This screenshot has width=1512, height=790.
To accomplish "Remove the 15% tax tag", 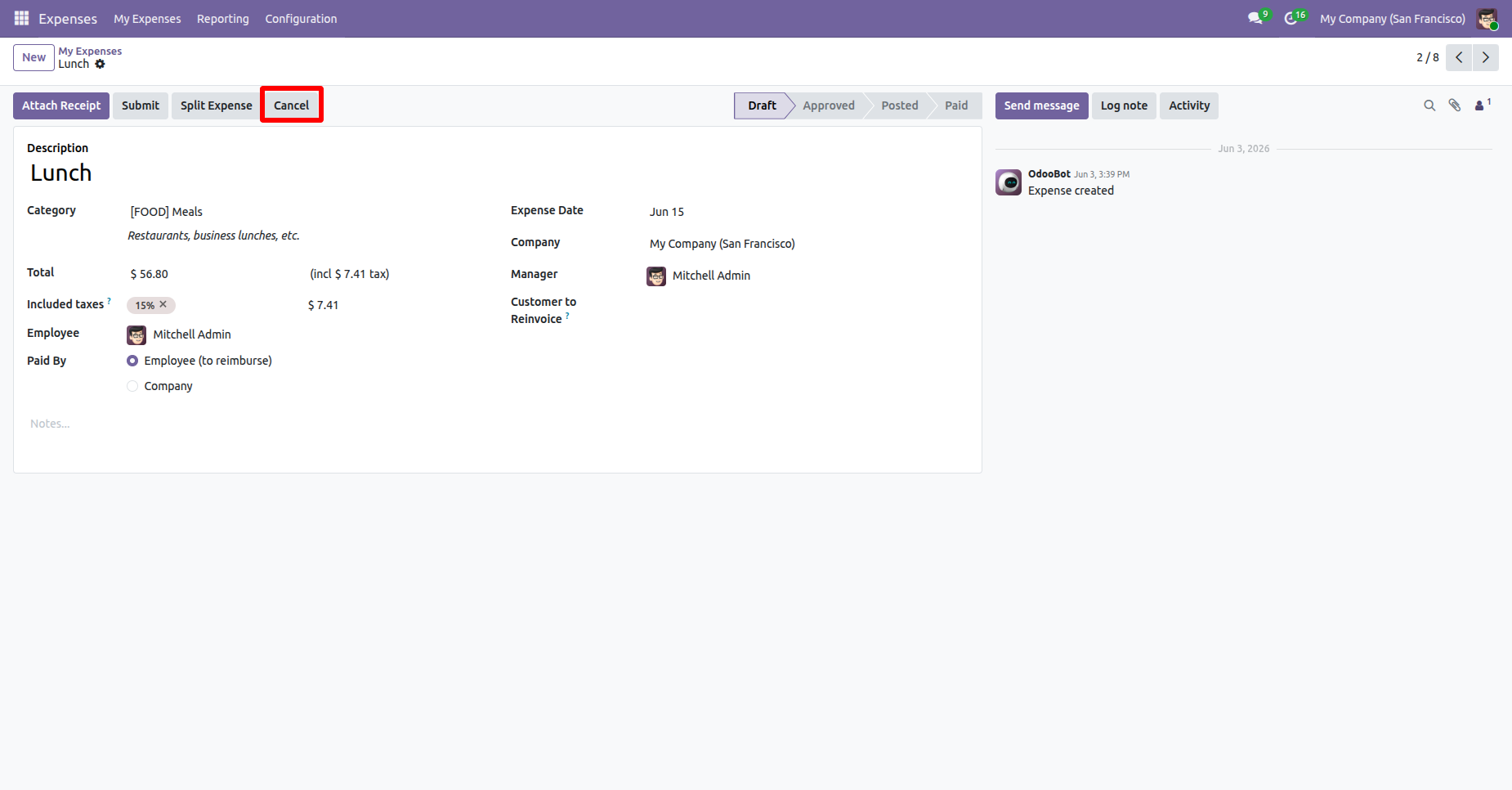I will coord(163,304).
